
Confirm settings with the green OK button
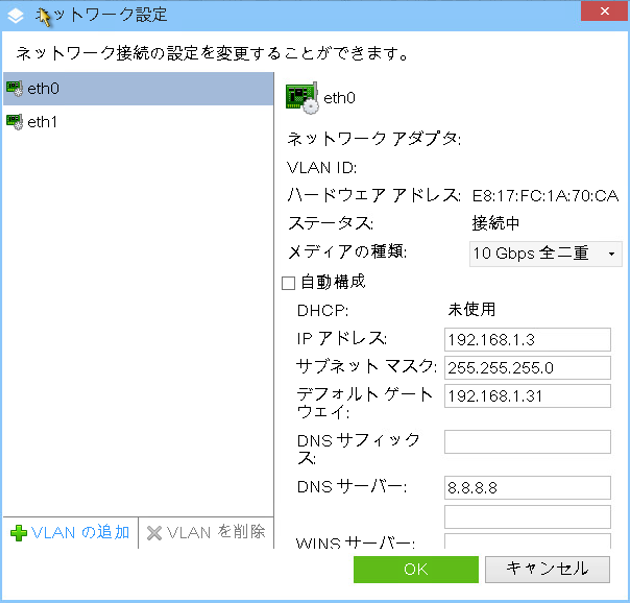pos(416,569)
